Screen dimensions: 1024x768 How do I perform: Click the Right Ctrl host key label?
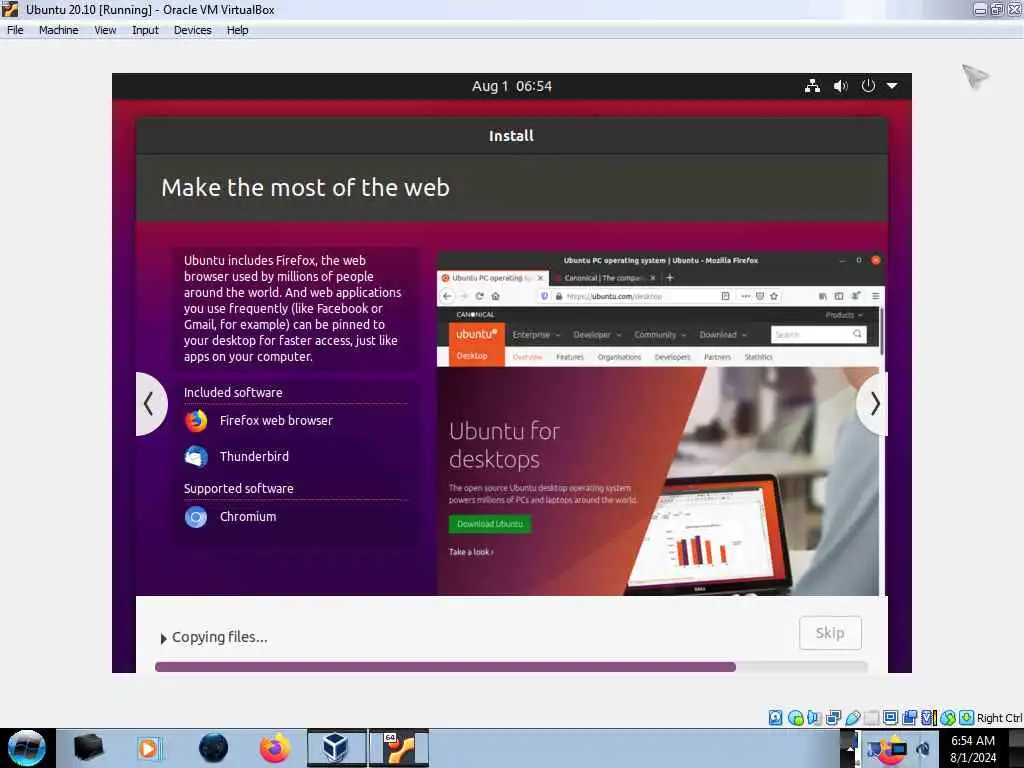(x=999, y=718)
